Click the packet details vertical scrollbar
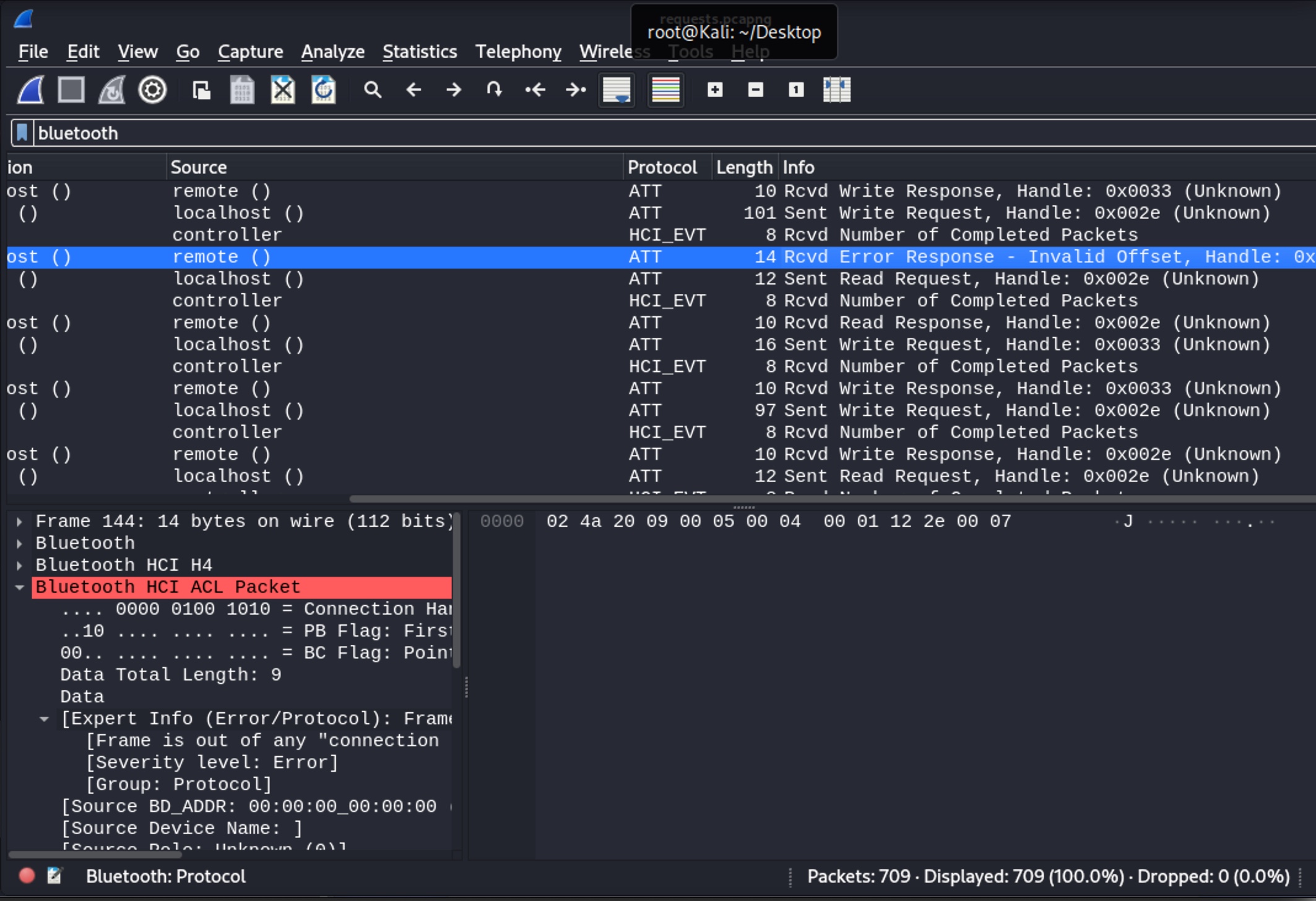Screen dimensions: 1316x901 point(457,590)
